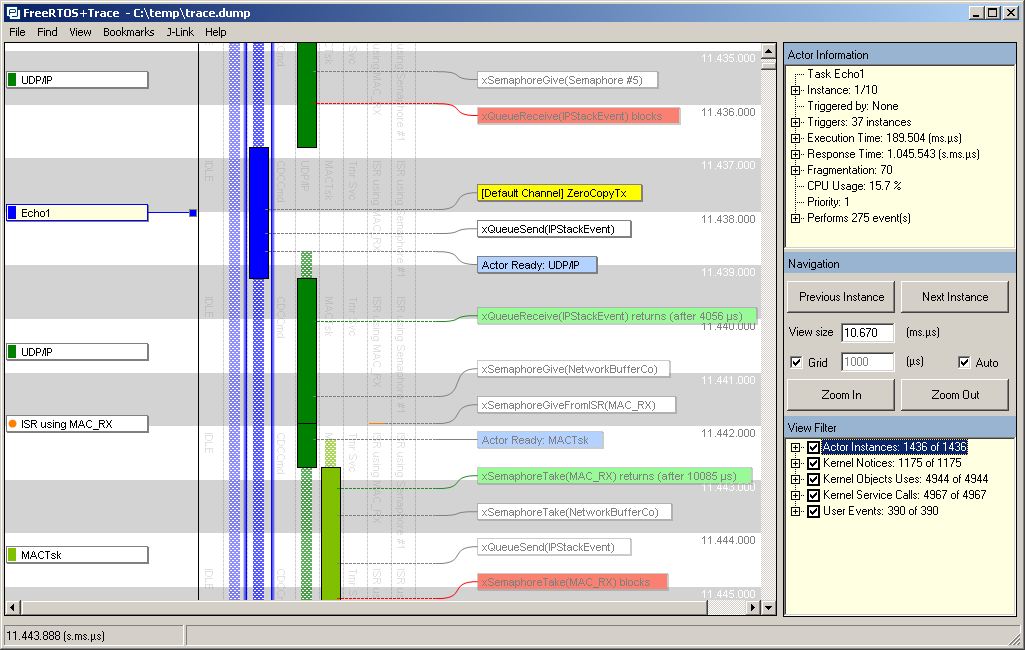Select the top UDP/IP actor label
The image size is (1025, 650).
coord(77,80)
